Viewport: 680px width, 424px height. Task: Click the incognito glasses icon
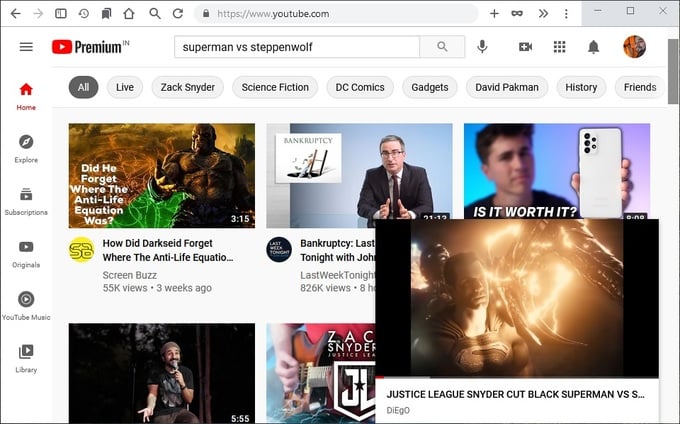pyautogui.click(x=517, y=14)
